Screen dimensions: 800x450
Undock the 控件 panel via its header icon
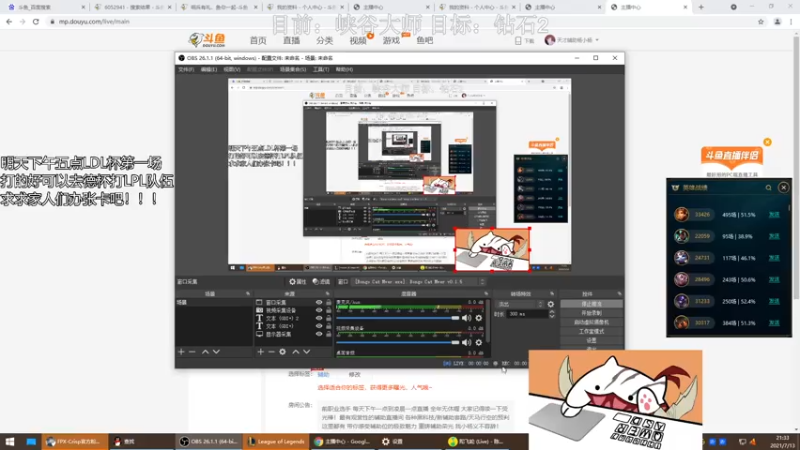tap(619, 294)
